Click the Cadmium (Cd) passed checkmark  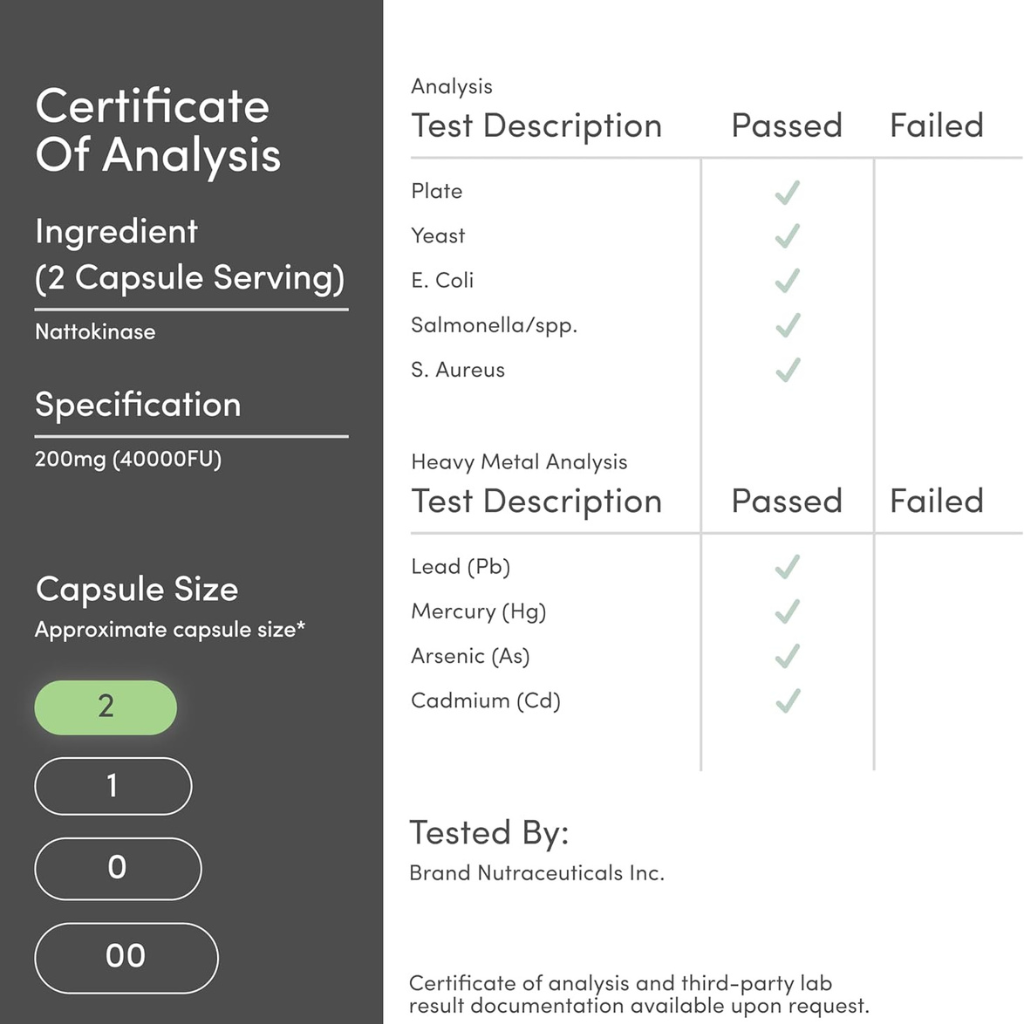pyautogui.click(x=787, y=701)
